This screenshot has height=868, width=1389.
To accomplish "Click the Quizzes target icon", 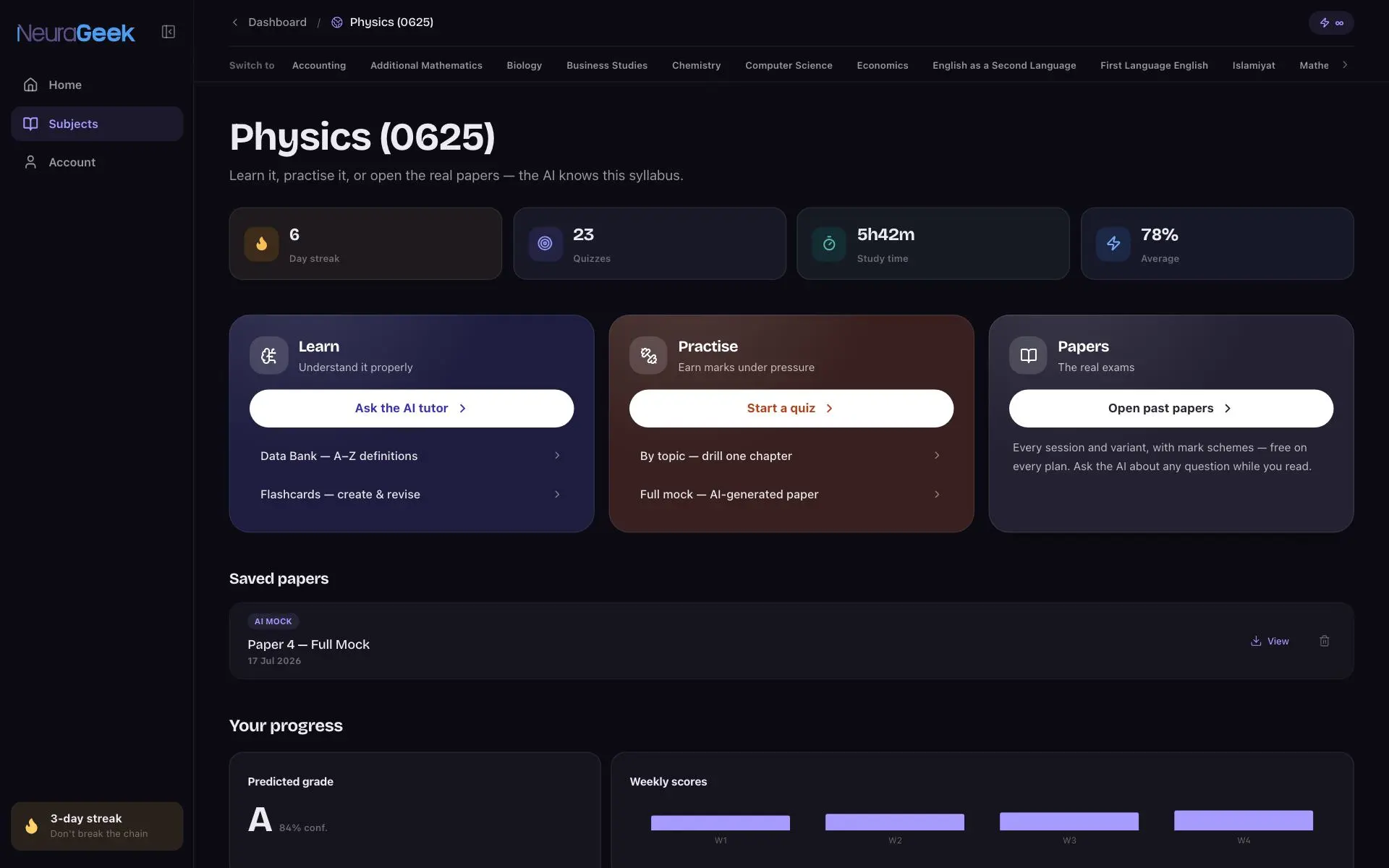I will tap(545, 244).
